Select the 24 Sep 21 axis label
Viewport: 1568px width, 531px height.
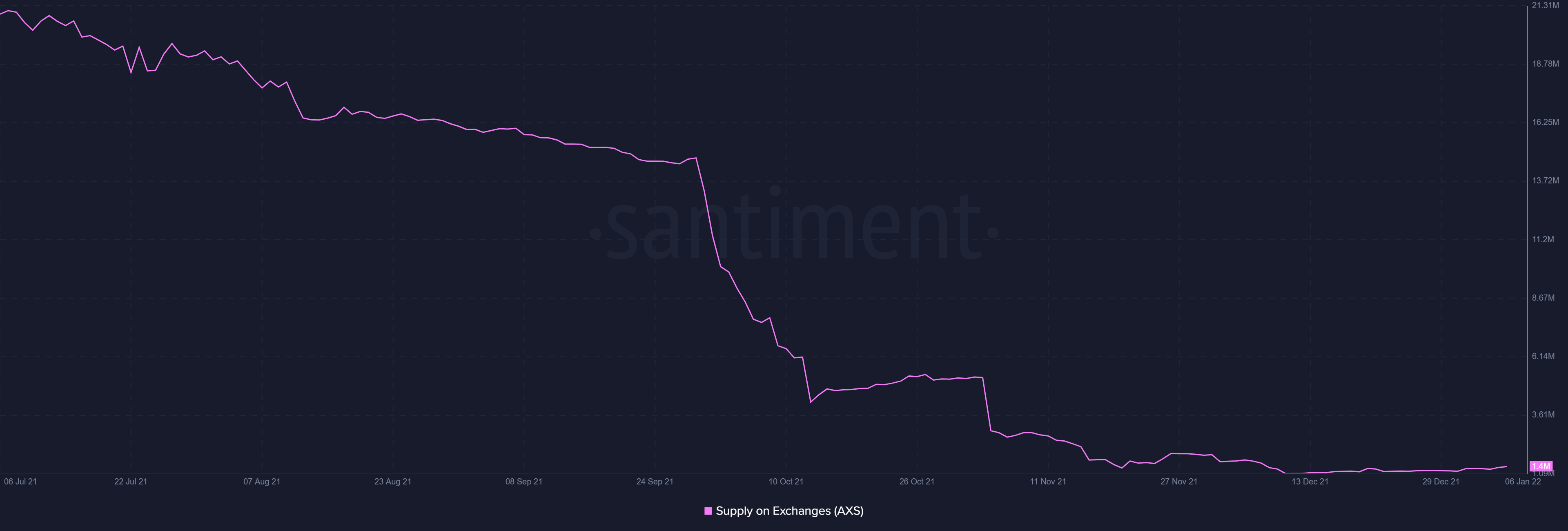[x=654, y=482]
